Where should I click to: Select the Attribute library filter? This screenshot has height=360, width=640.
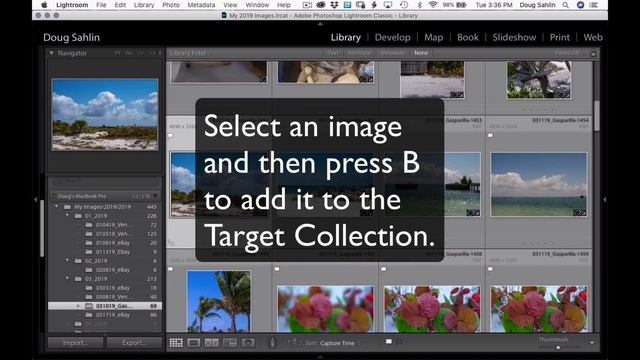click(359, 53)
